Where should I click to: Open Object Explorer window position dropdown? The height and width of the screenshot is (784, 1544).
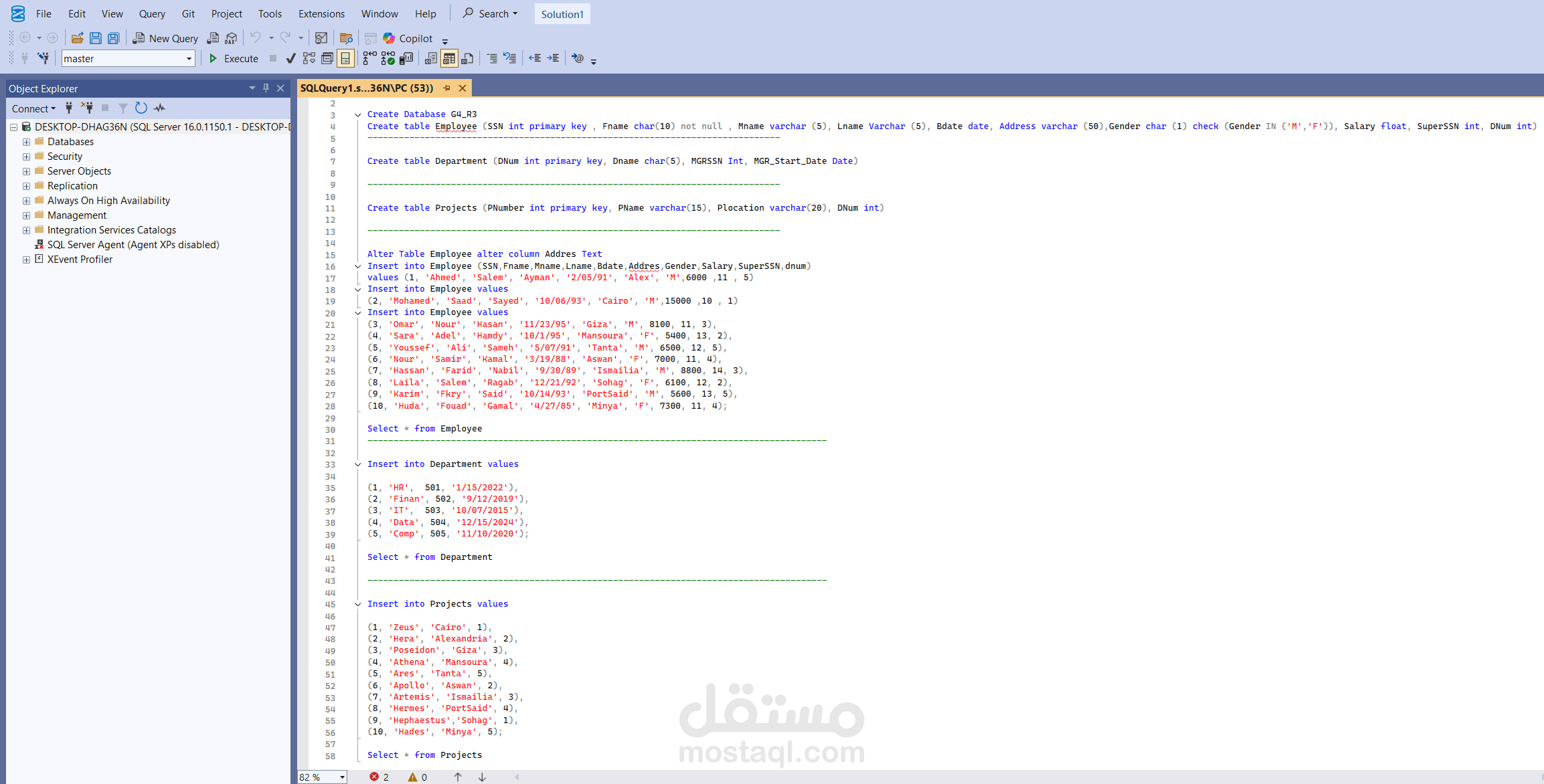(252, 88)
